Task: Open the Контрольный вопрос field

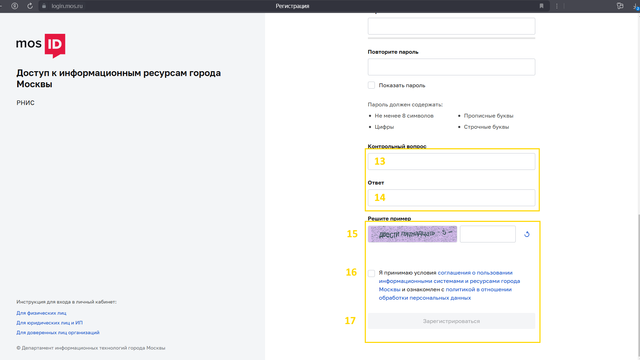Action: (x=451, y=162)
